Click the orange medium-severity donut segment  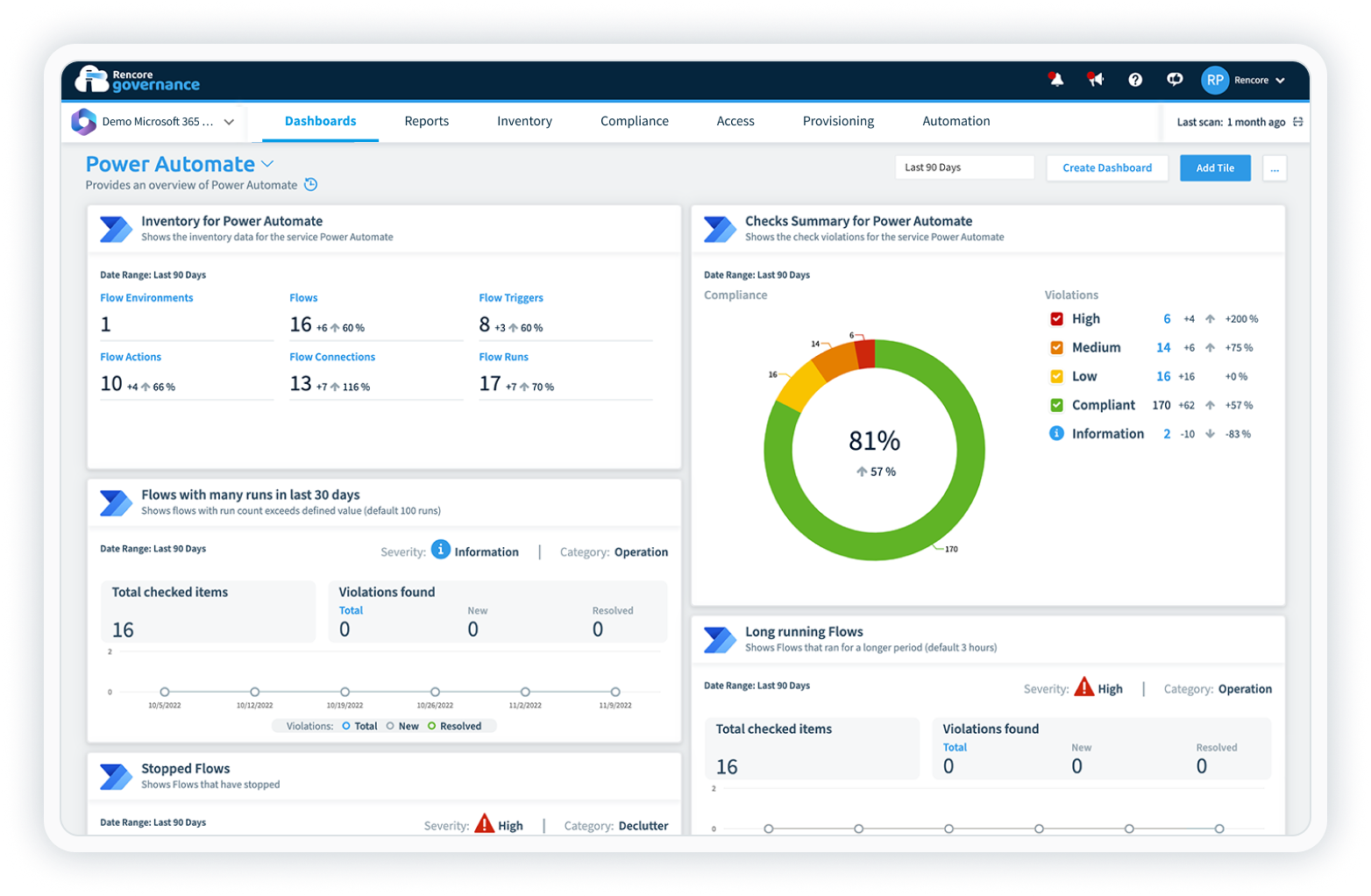coord(836,360)
